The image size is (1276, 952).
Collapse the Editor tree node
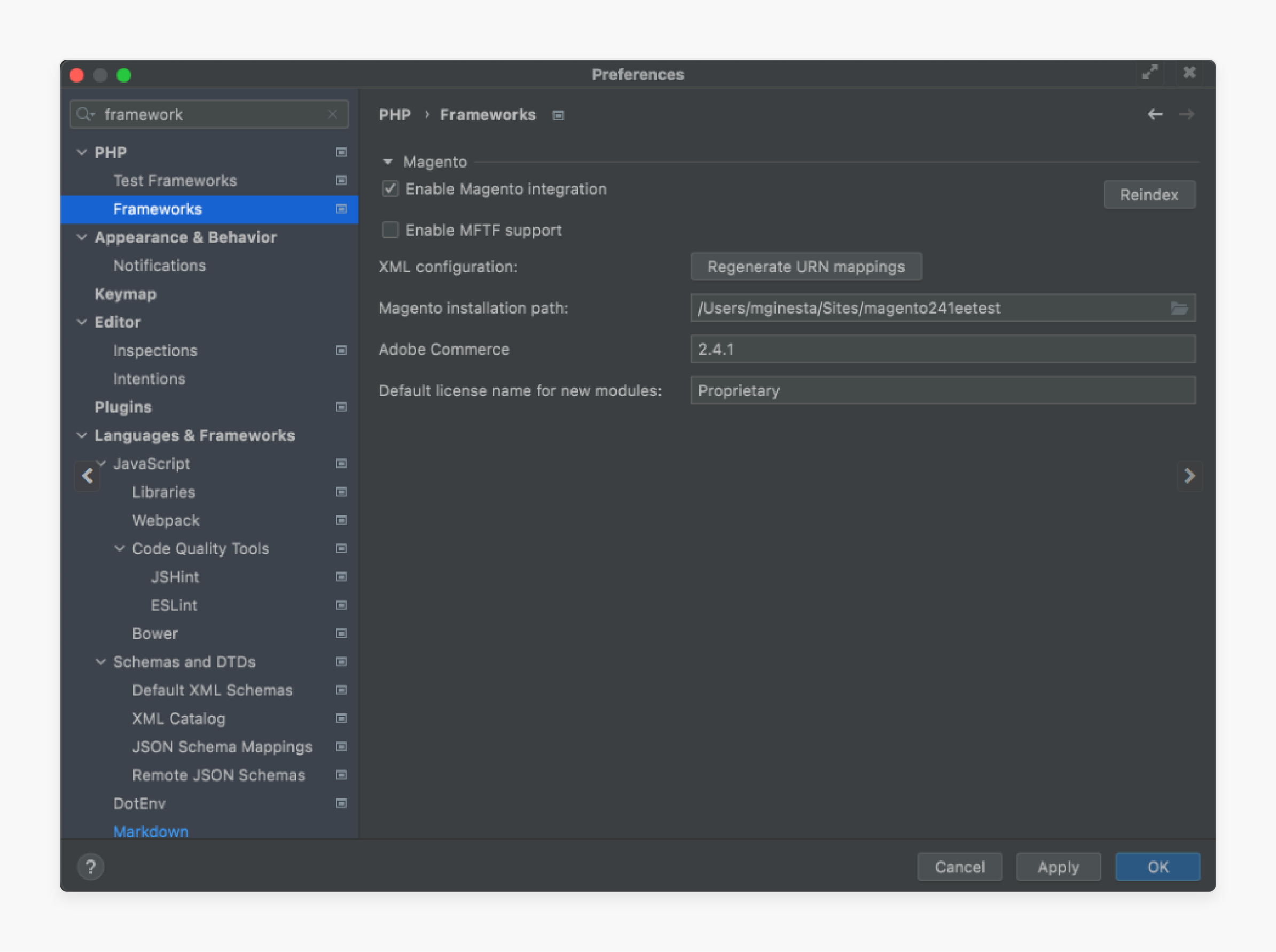coord(82,322)
